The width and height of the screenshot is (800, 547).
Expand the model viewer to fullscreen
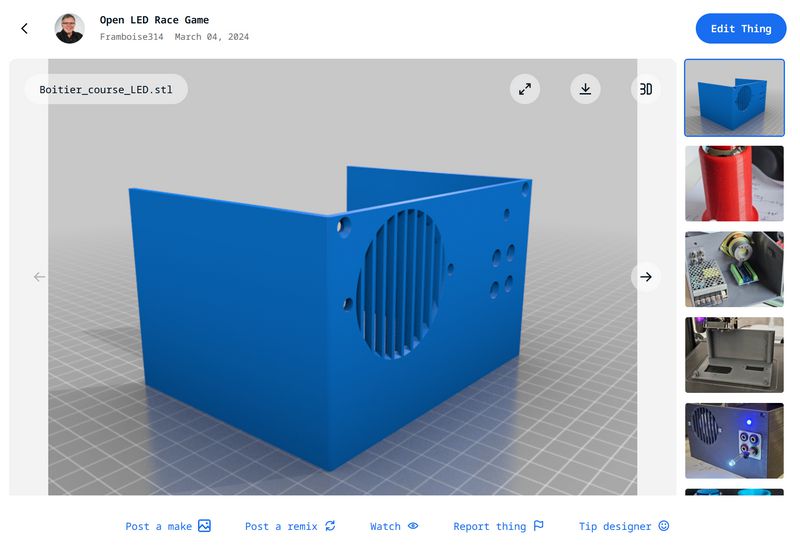[x=525, y=89]
